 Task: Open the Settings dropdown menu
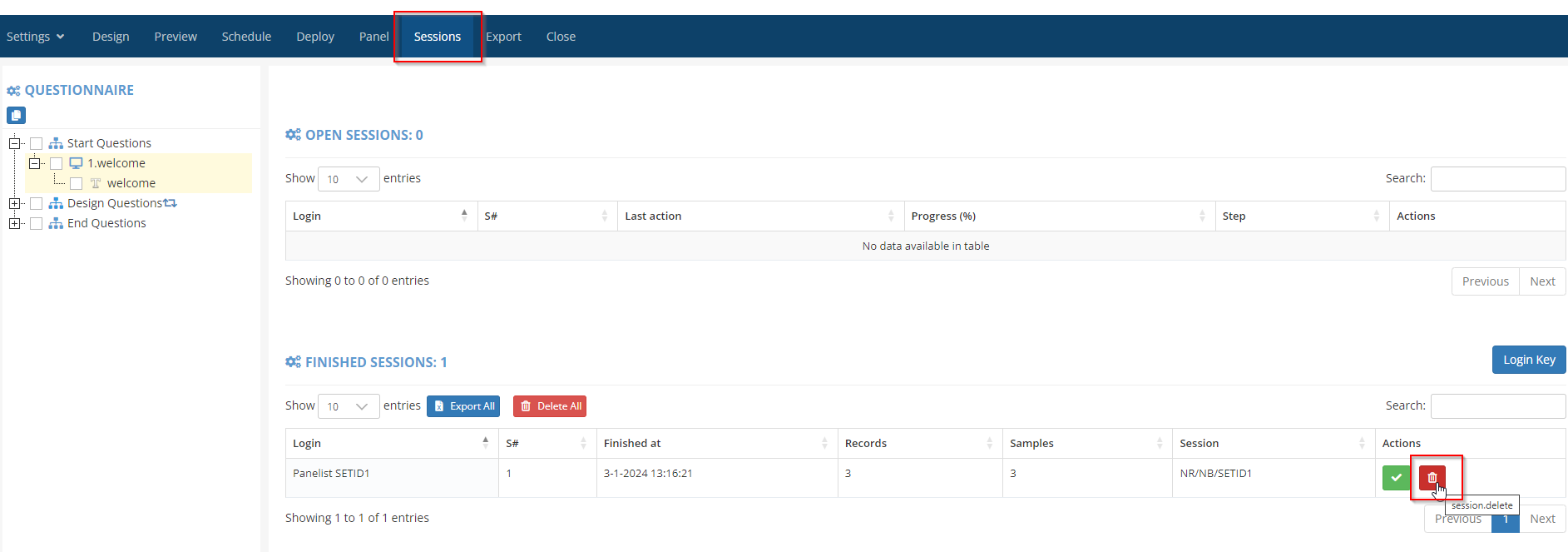pyautogui.click(x=35, y=37)
